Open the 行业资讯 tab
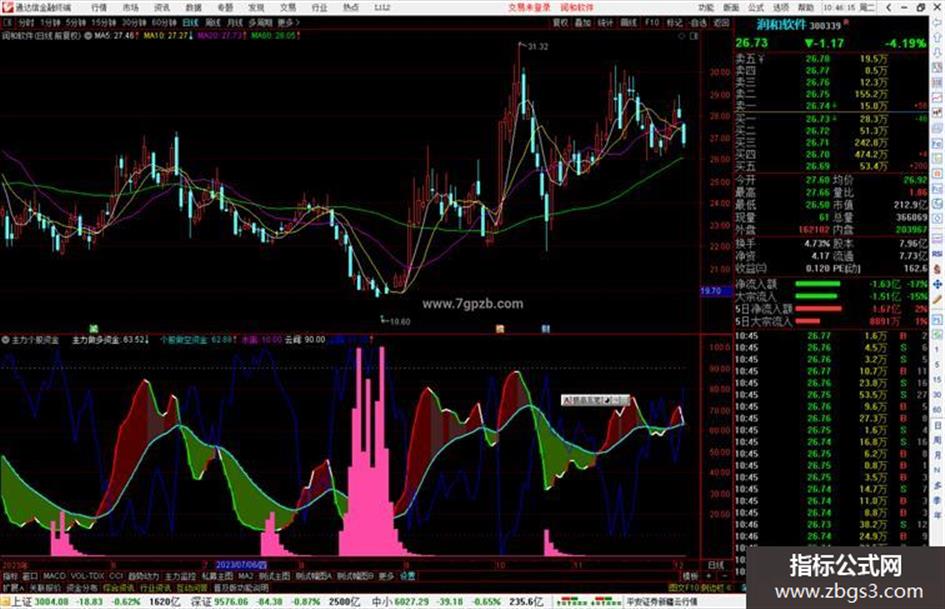Viewport: 945px width, 609px height. [155, 587]
